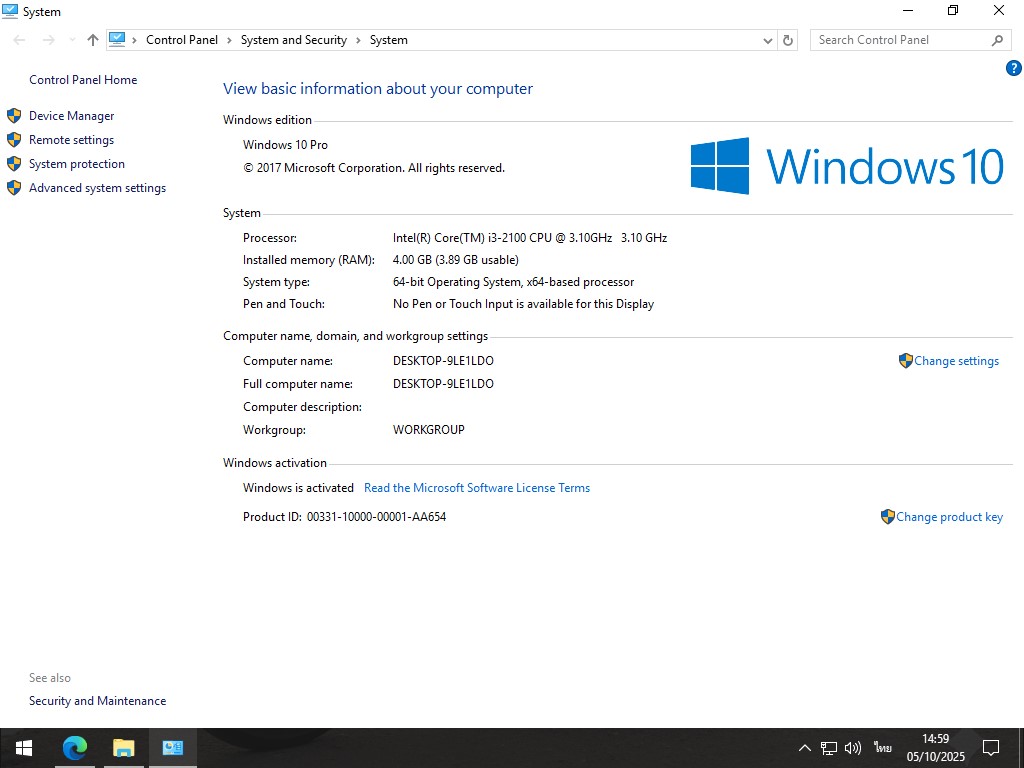Open the recent locations dropdown arrow
This screenshot has width=1024, height=768.
click(x=72, y=40)
